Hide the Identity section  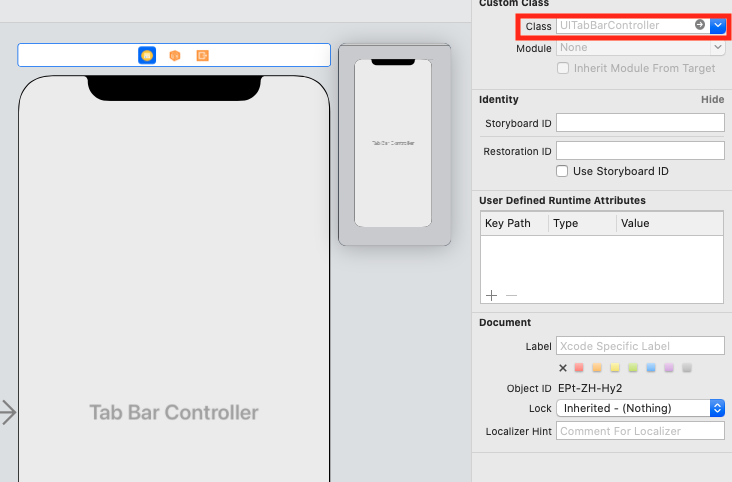pyautogui.click(x=712, y=99)
